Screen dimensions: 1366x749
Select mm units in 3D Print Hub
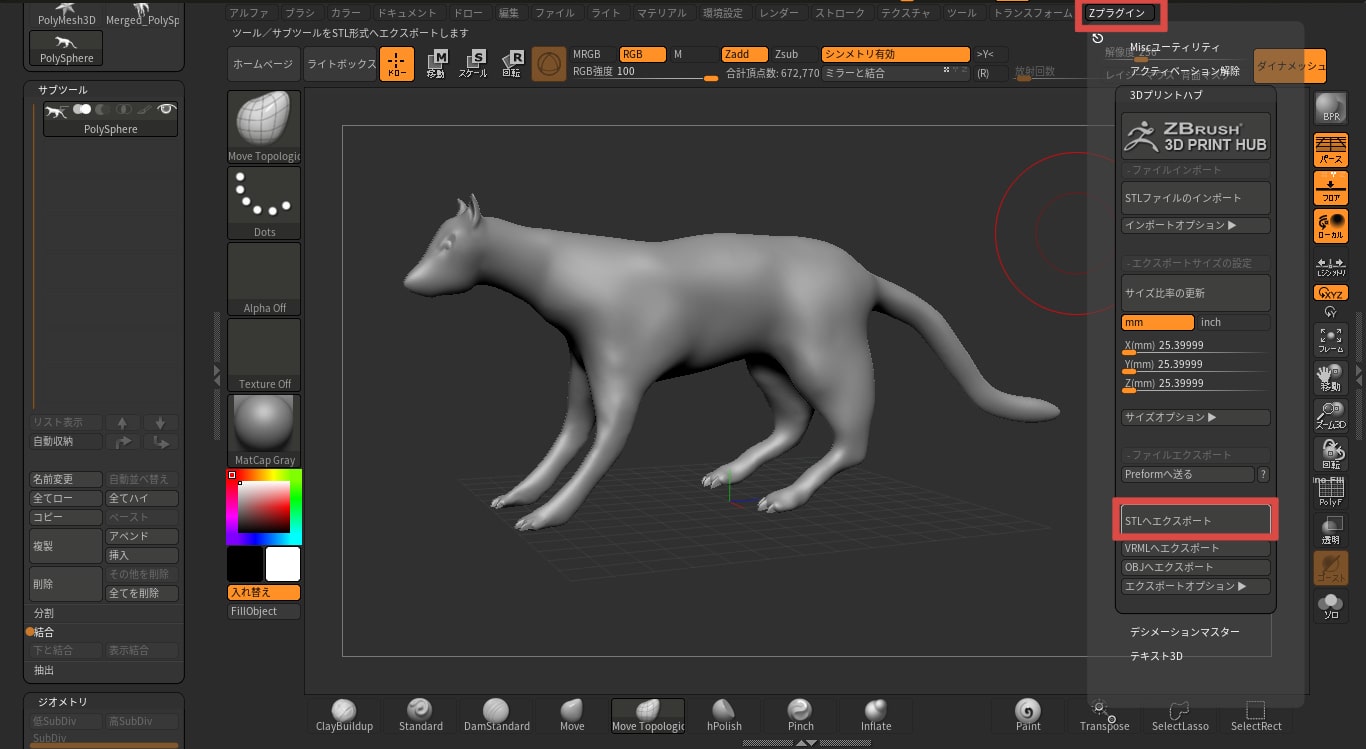(x=1158, y=323)
